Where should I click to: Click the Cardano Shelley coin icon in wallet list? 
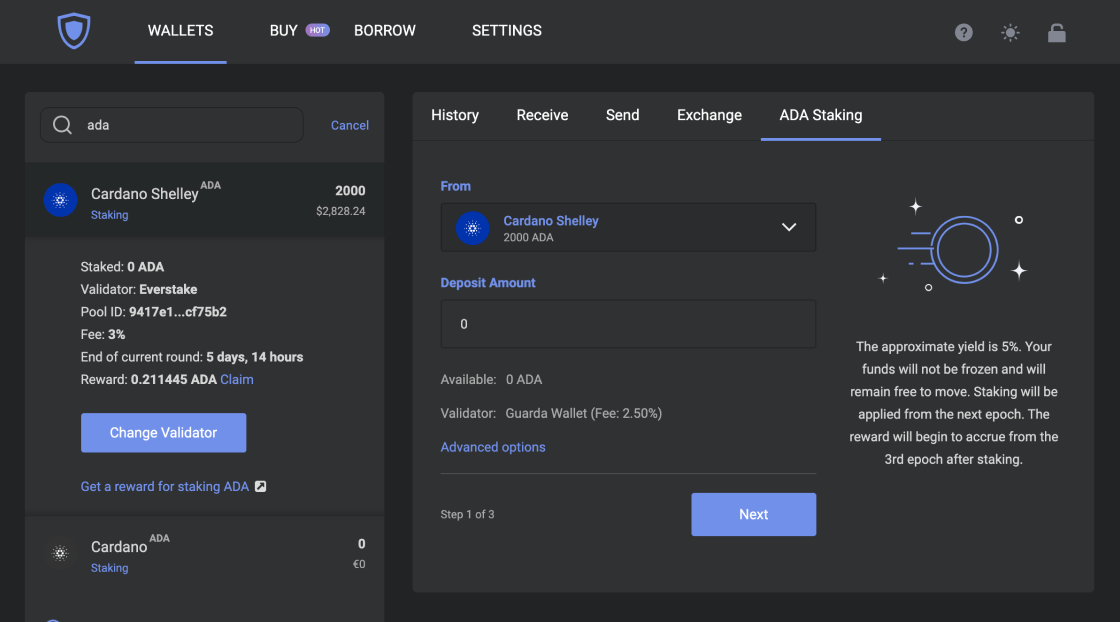tap(61, 200)
